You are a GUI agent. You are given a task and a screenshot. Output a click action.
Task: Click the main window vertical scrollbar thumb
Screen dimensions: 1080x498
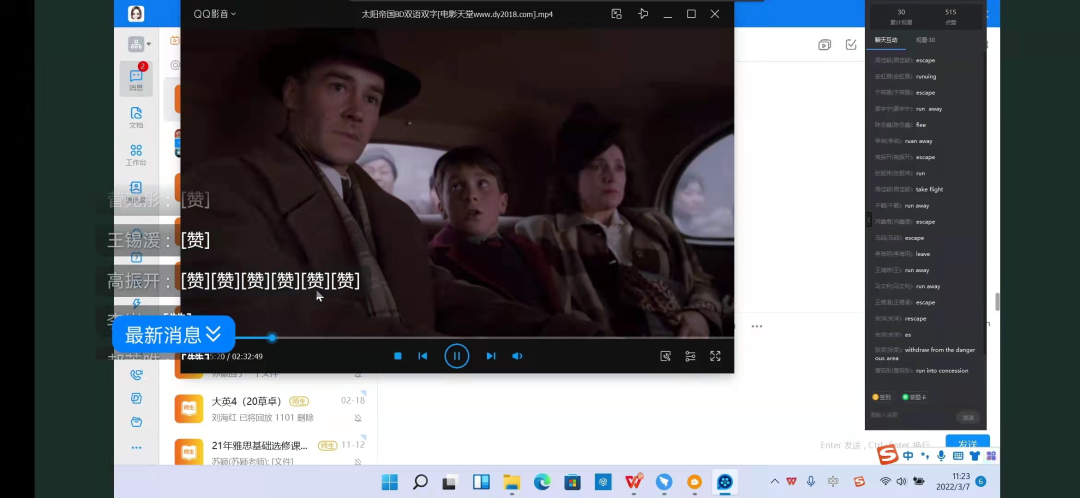(x=997, y=302)
